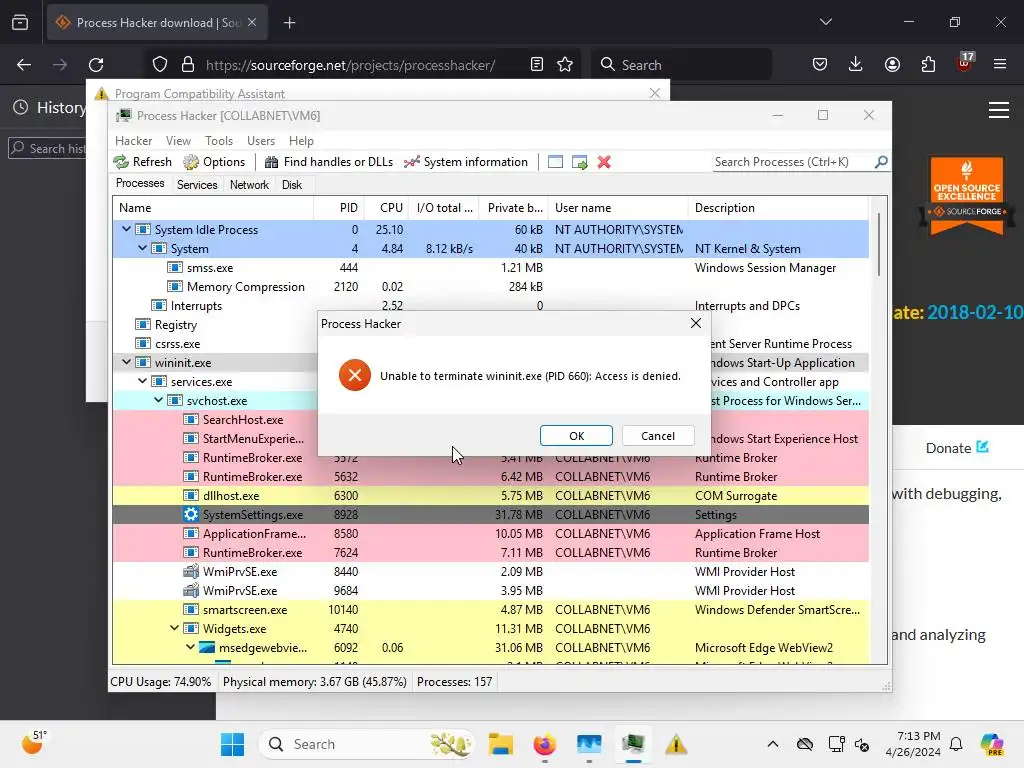Screen dimensions: 1024x768
Task: Click the first WmiPrvSE.exe process icon (PID 8440)
Action: [191, 571]
